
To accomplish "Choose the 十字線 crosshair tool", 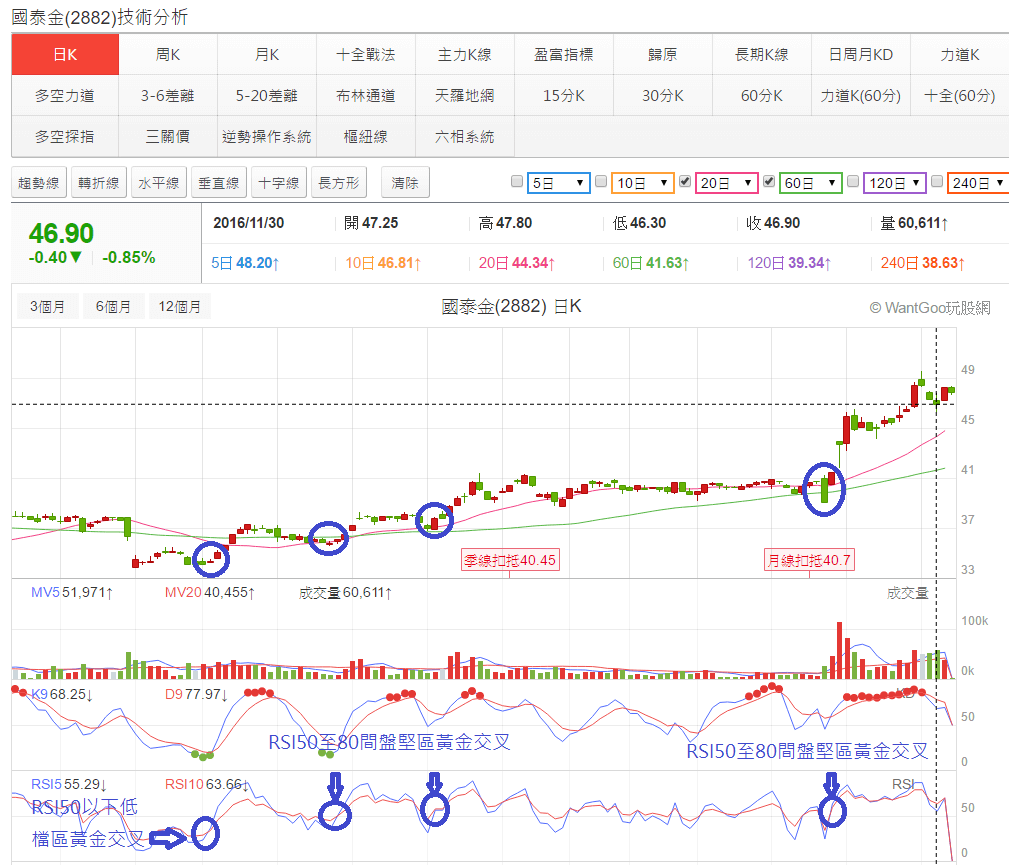I will pyautogui.click(x=278, y=183).
